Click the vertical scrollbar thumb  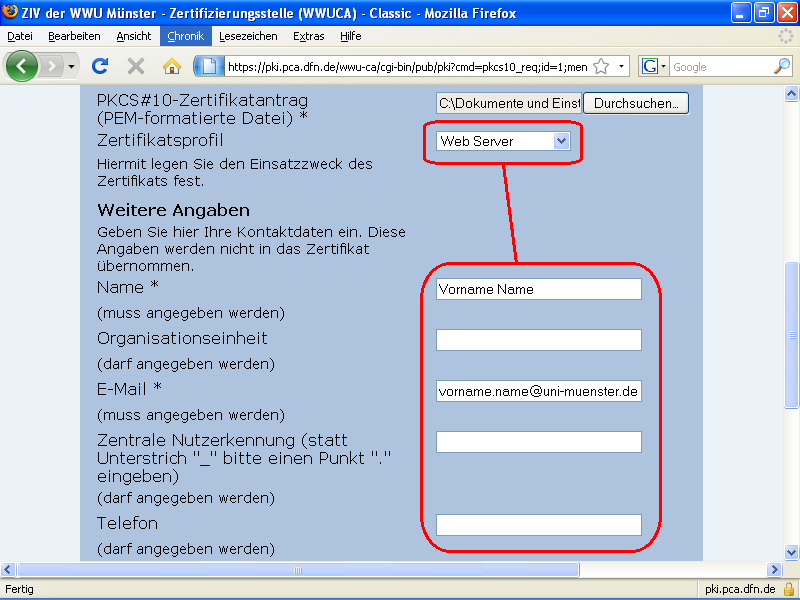pyautogui.click(x=792, y=335)
